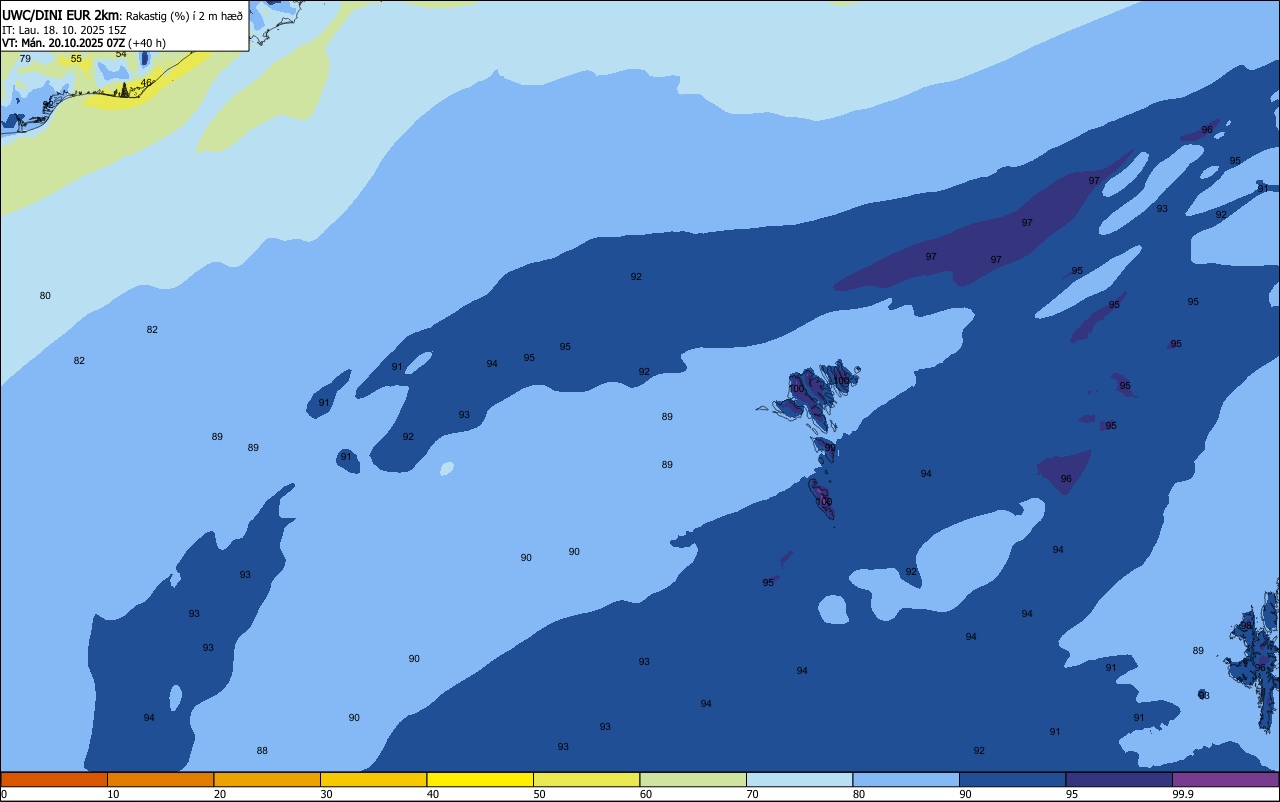Click the "88" humidity value on map

[262, 750]
